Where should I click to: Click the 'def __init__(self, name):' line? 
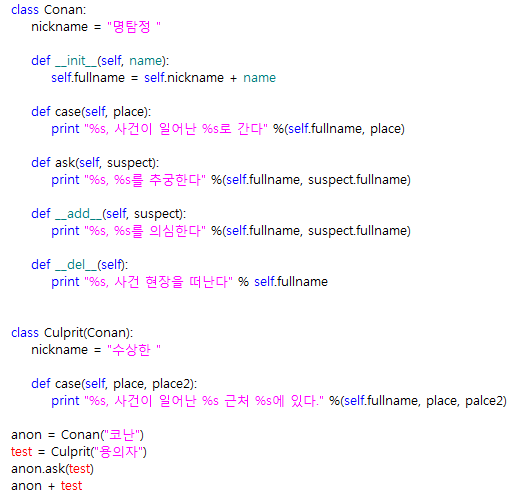(x=100, y=61)
